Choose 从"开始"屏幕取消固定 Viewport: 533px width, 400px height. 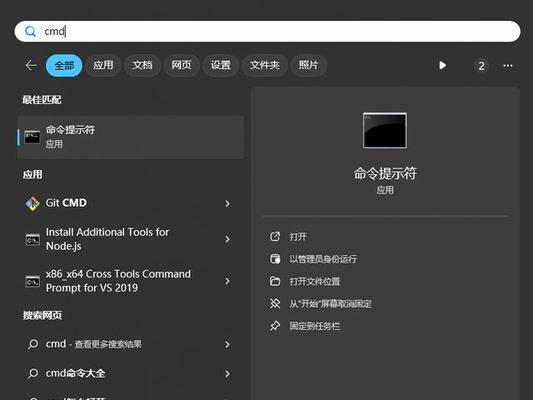pyautogui.click(x=330, y=304)
